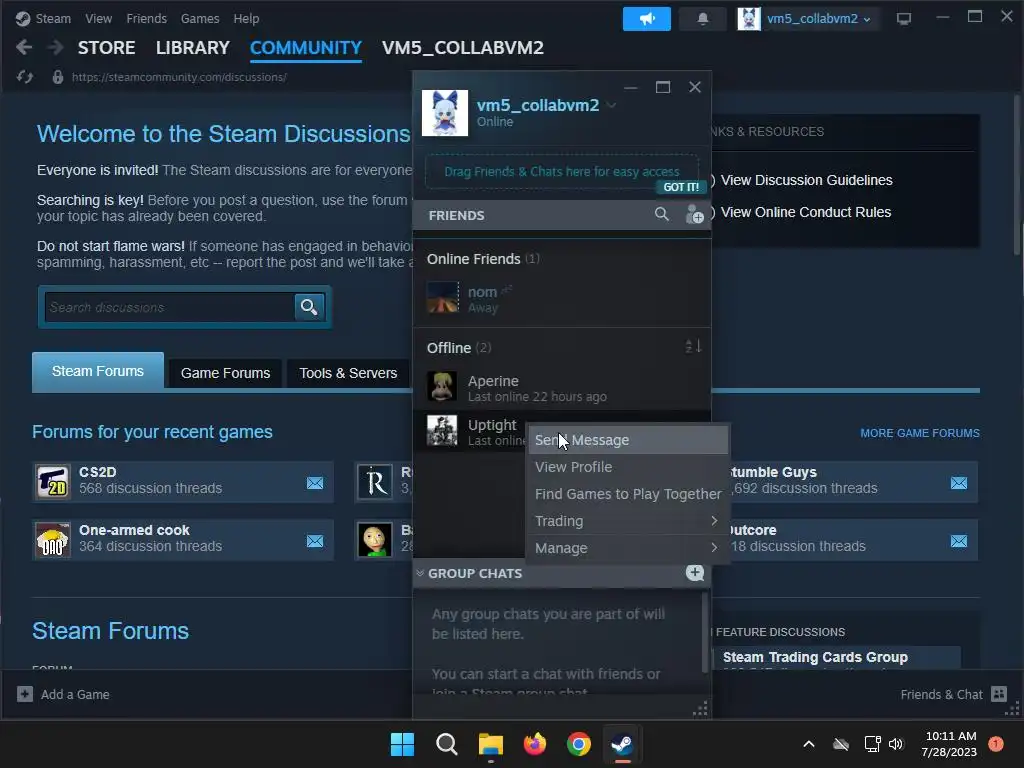This screenshot has height=768, width=1024.
Task: Click the Steam taskbar icon
Action: coord(622,744)
